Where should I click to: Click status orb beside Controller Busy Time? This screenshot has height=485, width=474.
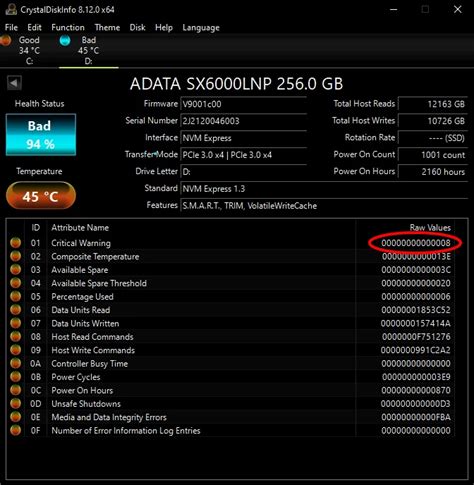click(15, 363)
